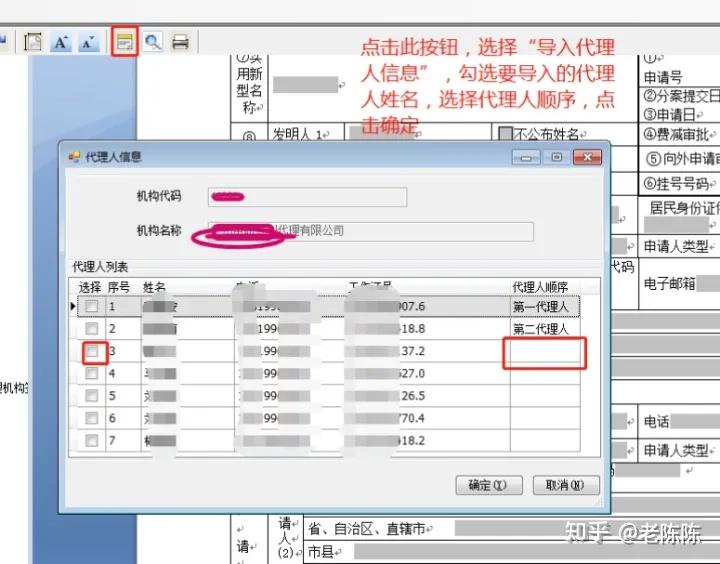Click the 机构代码 input field
Image resolution: width=720 pixels, height=564 pixels.
pos(307,196)
